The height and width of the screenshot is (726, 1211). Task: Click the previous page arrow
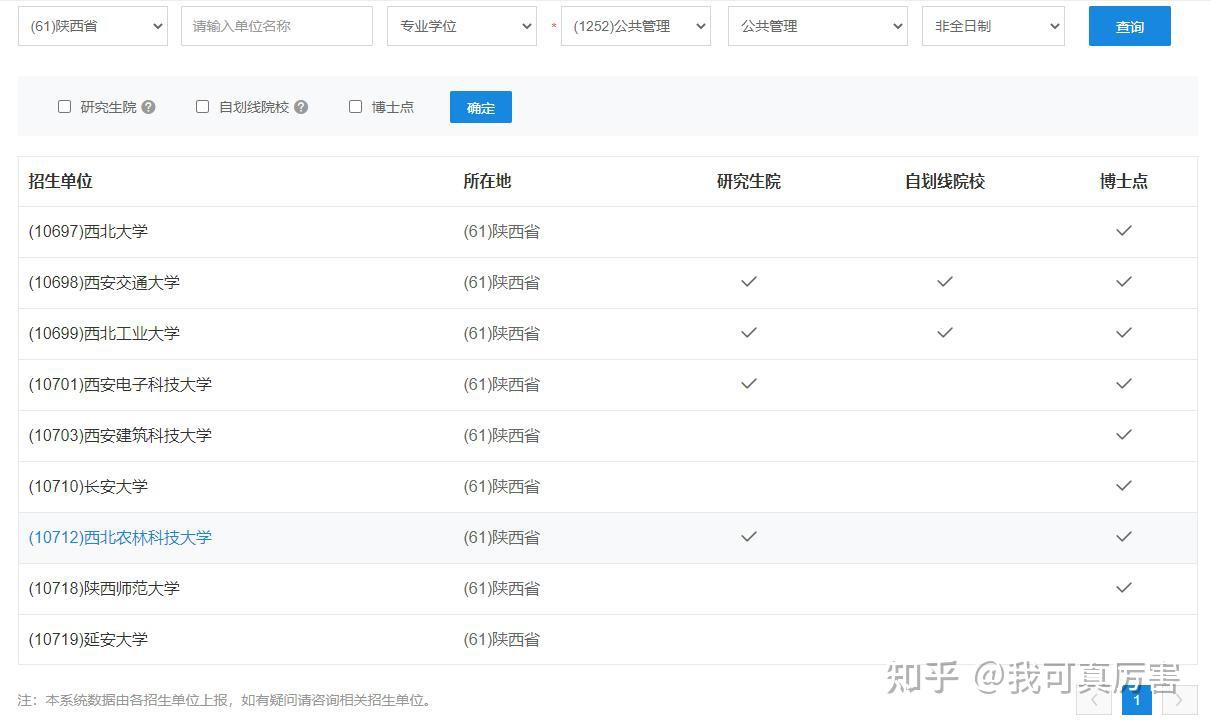pos(1094,700)
